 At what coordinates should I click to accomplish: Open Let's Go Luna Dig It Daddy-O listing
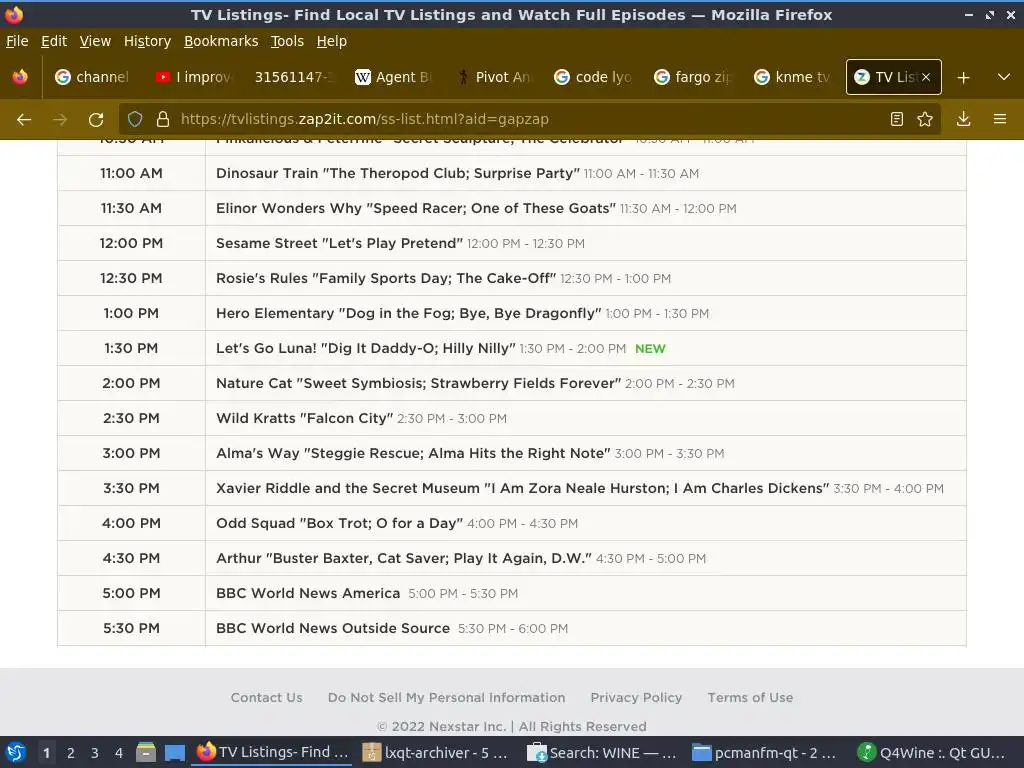coord(366,348)
